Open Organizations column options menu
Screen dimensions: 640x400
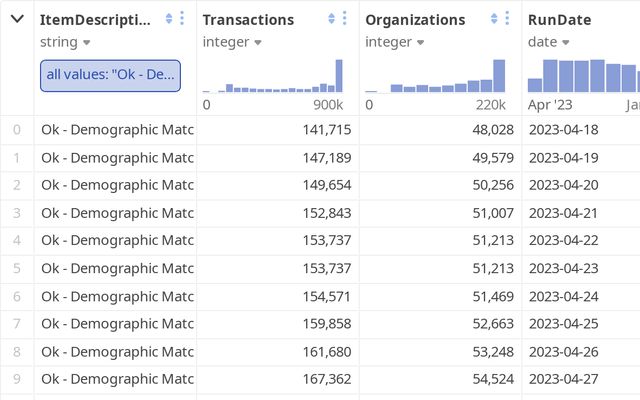tap(508, 19)
